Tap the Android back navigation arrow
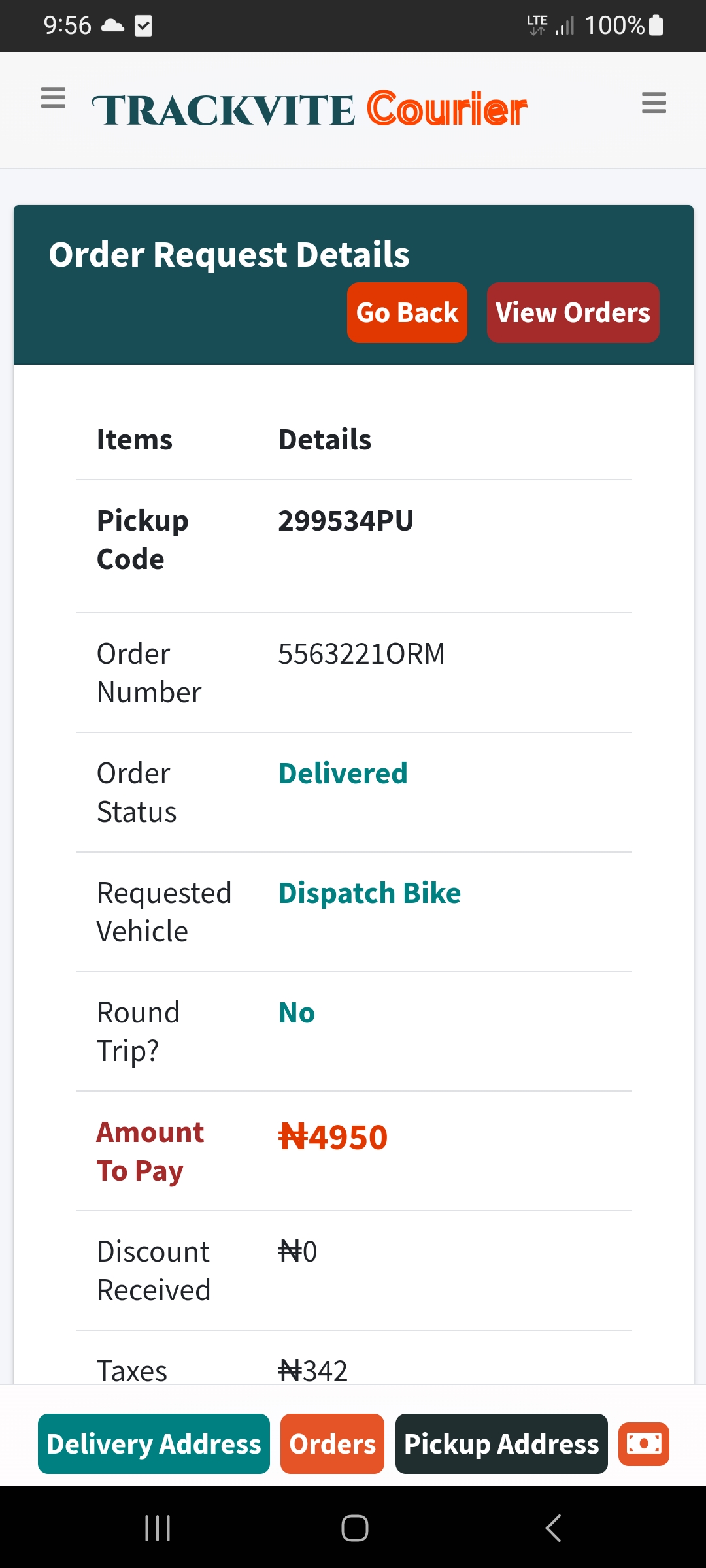 click(x=553, y=1528)
